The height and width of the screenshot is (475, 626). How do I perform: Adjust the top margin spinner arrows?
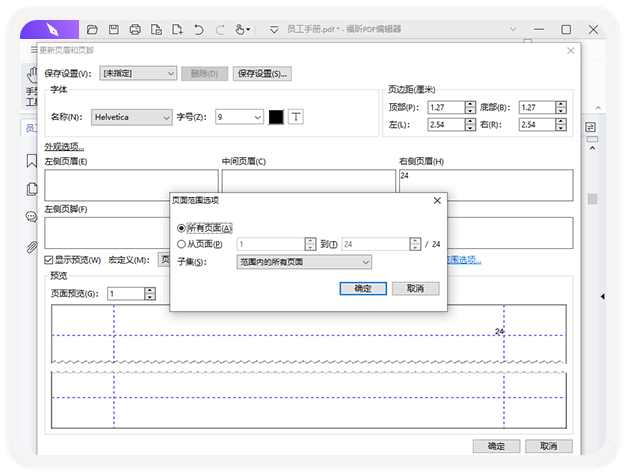[x=470, y=107]
